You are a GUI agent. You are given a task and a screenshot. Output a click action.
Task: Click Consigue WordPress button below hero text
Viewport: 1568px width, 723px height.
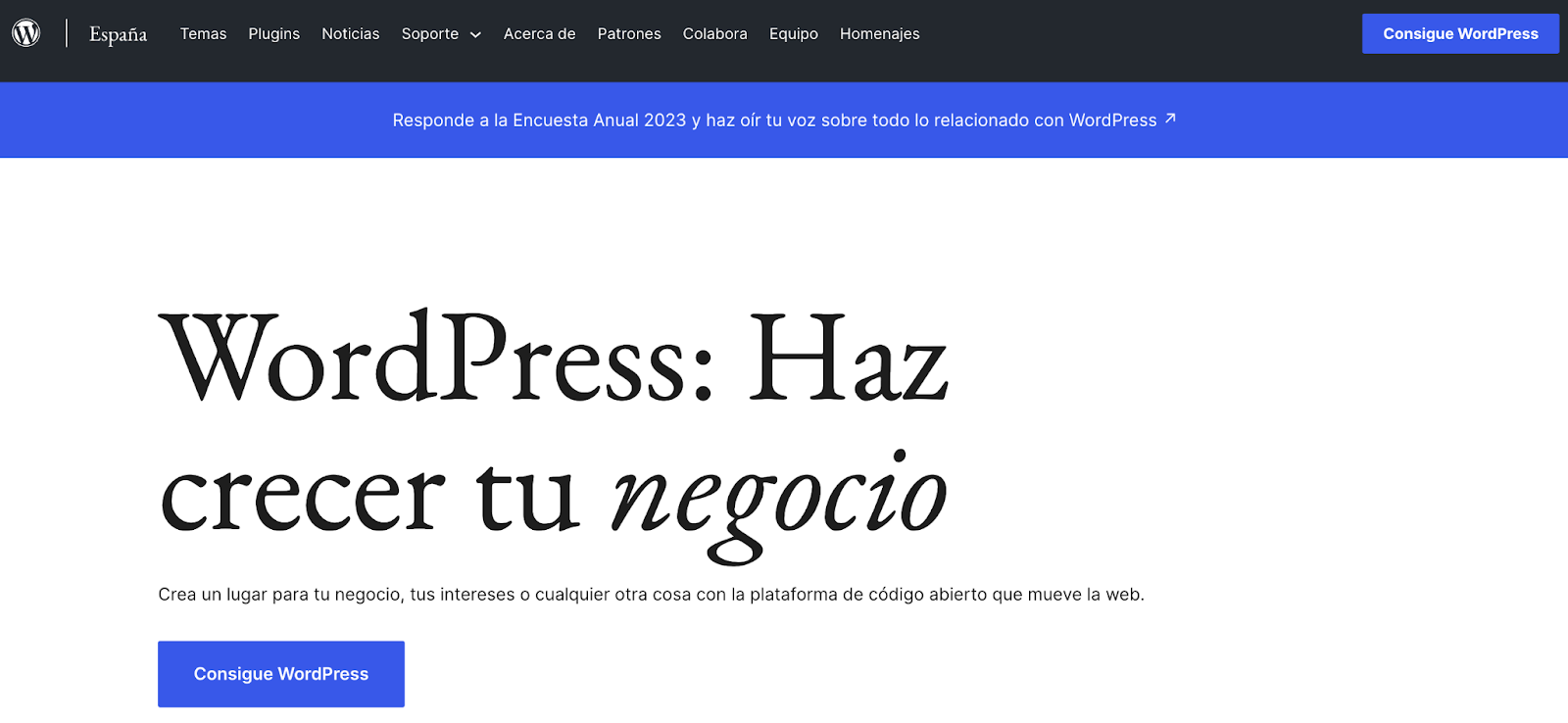coord(281,674)
